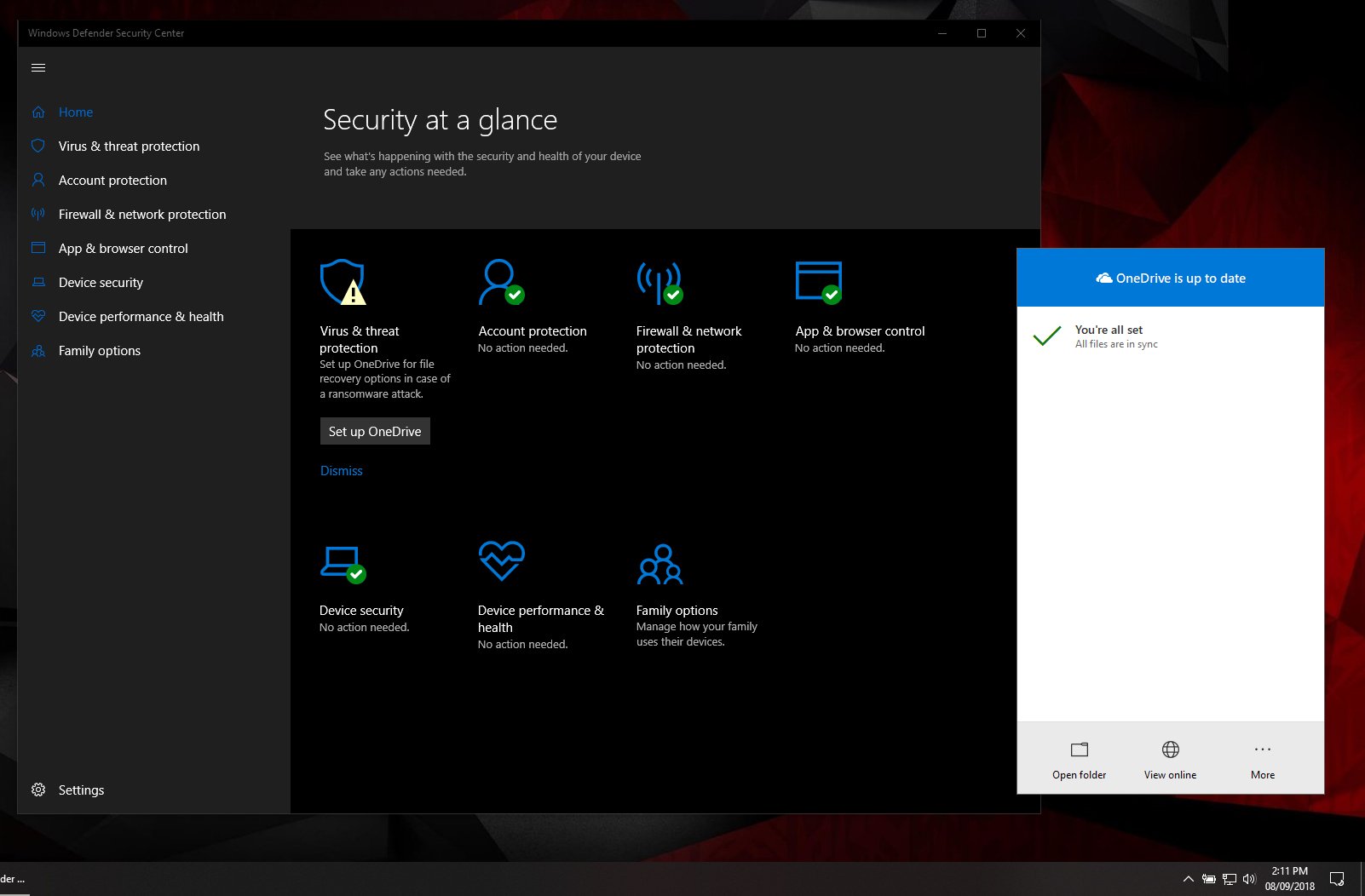Open the Action Center notification icon
The width and height of the screenshot is (1365, 896).
[1337, 879]
